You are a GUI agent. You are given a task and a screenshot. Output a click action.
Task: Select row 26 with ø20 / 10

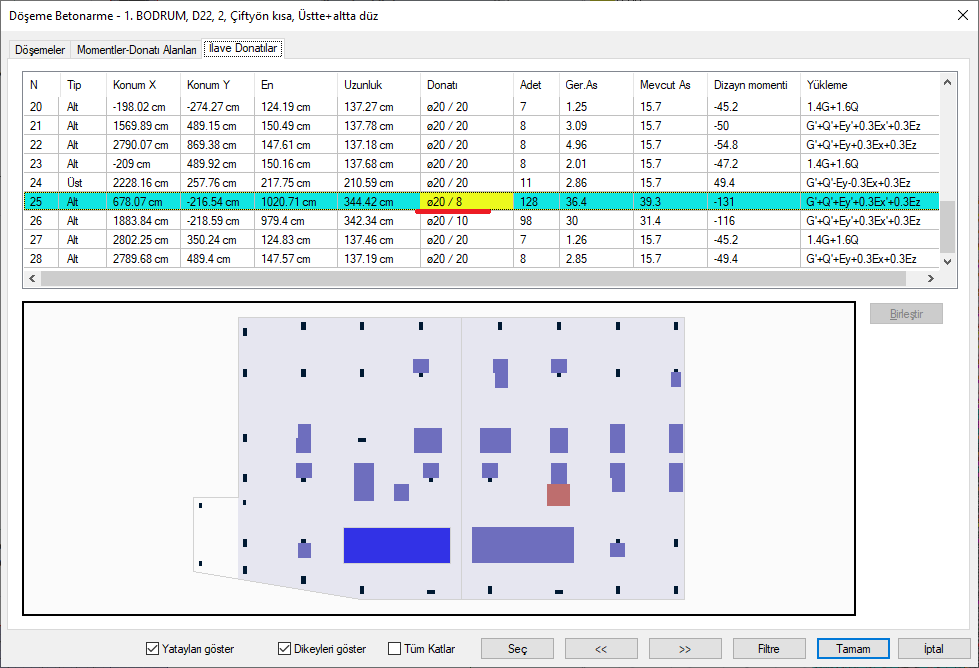[481, 220]
